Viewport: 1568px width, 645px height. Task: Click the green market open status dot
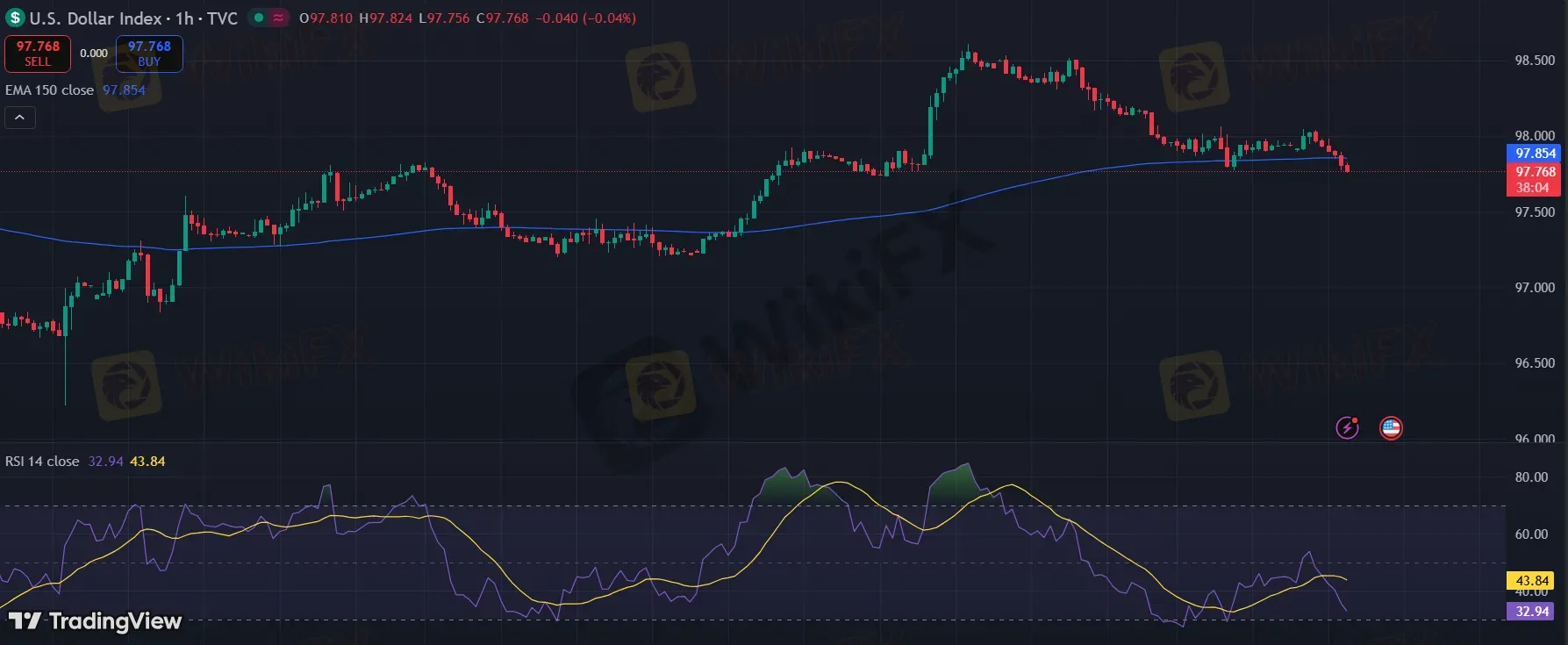tap(259, 18)
